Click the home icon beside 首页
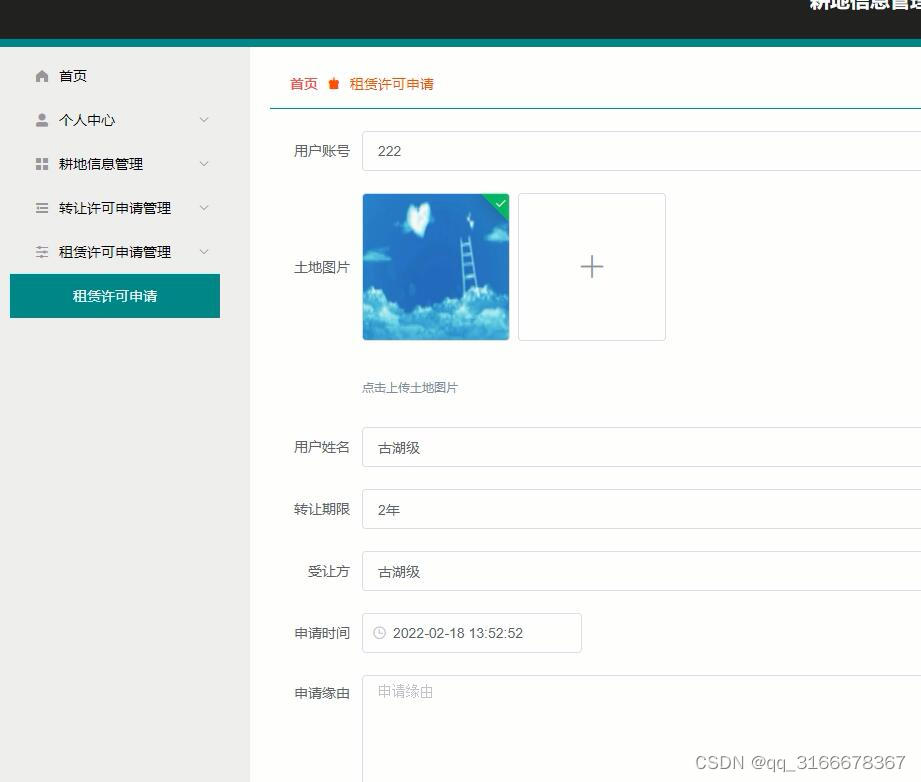Image resolution: width=921 pixels, height=782 pixels. click(x=42, y=75)
